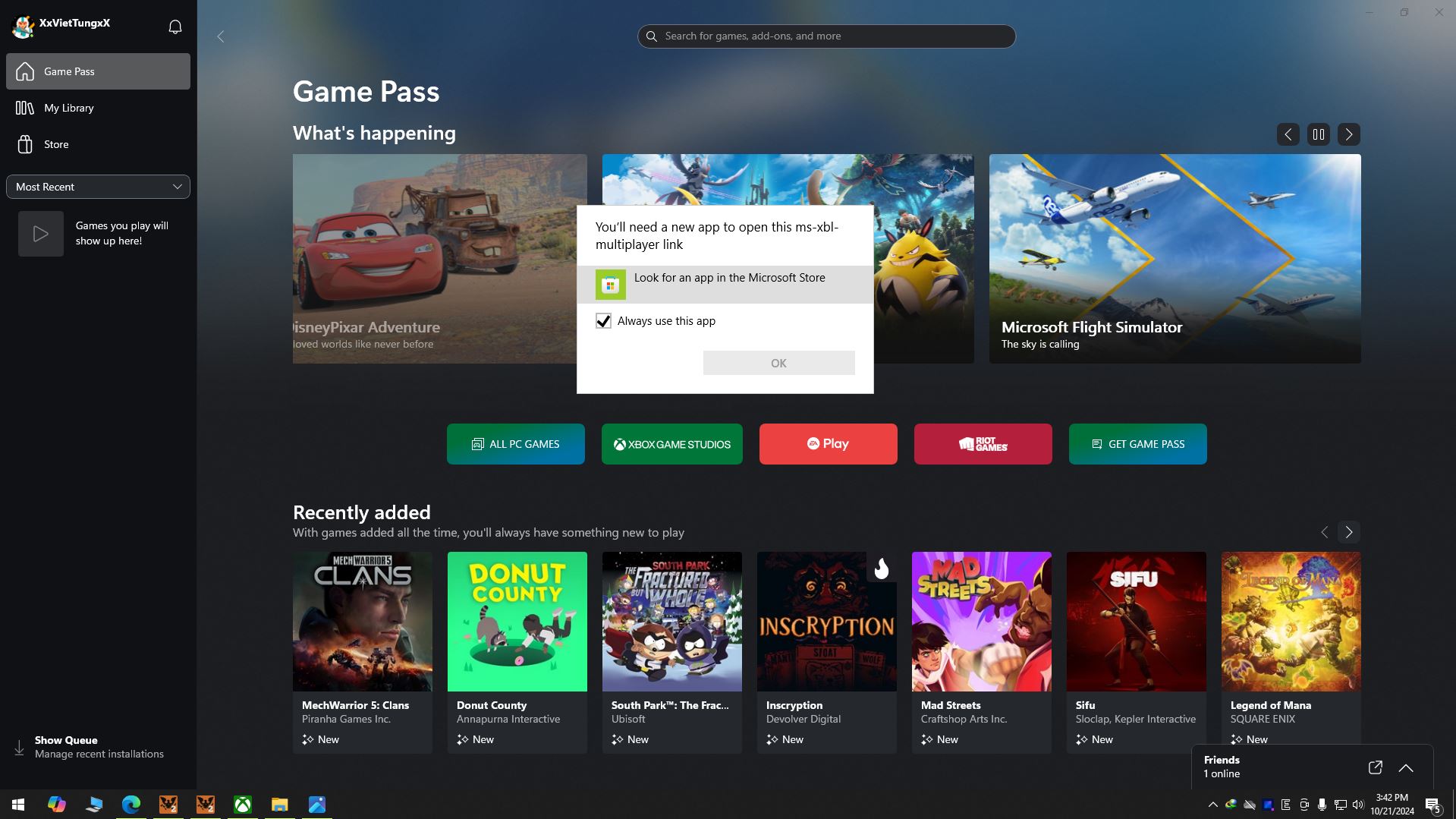The width and height of the screenshot is (1456, 819).
Task: Launch Microsoft Edge from taskbar
Action: click(x=131, y=805)
